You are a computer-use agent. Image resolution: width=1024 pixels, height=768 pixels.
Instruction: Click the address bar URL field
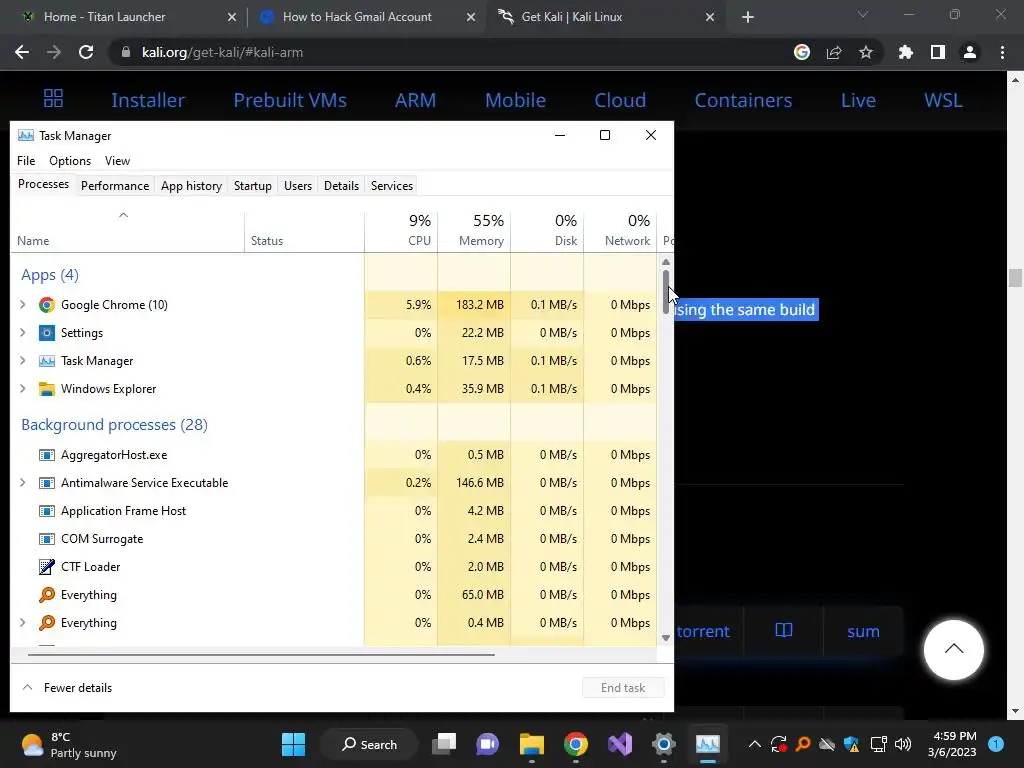tap(451, 52)
